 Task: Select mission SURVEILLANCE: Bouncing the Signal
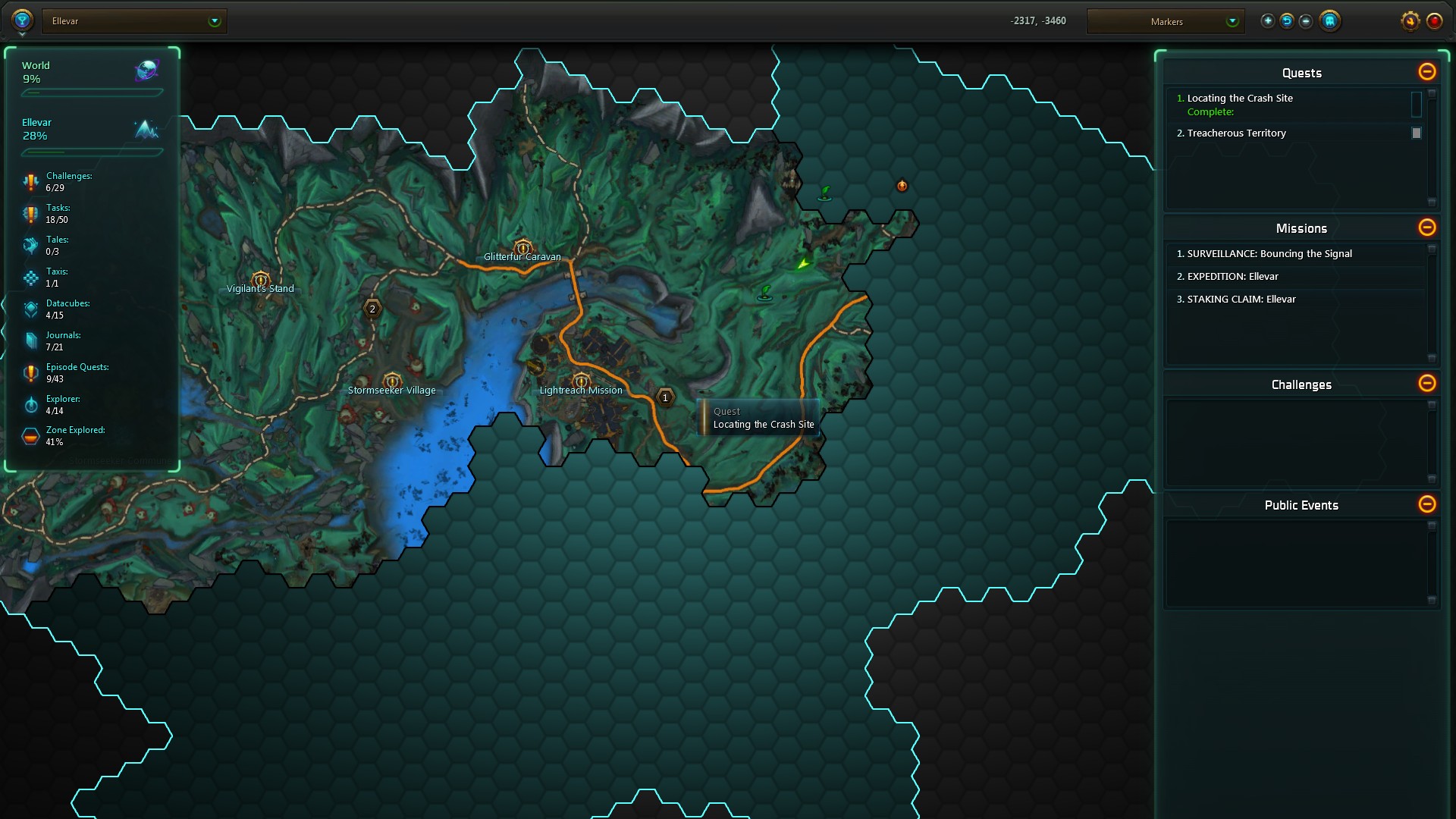click(x=1296, y=254)
